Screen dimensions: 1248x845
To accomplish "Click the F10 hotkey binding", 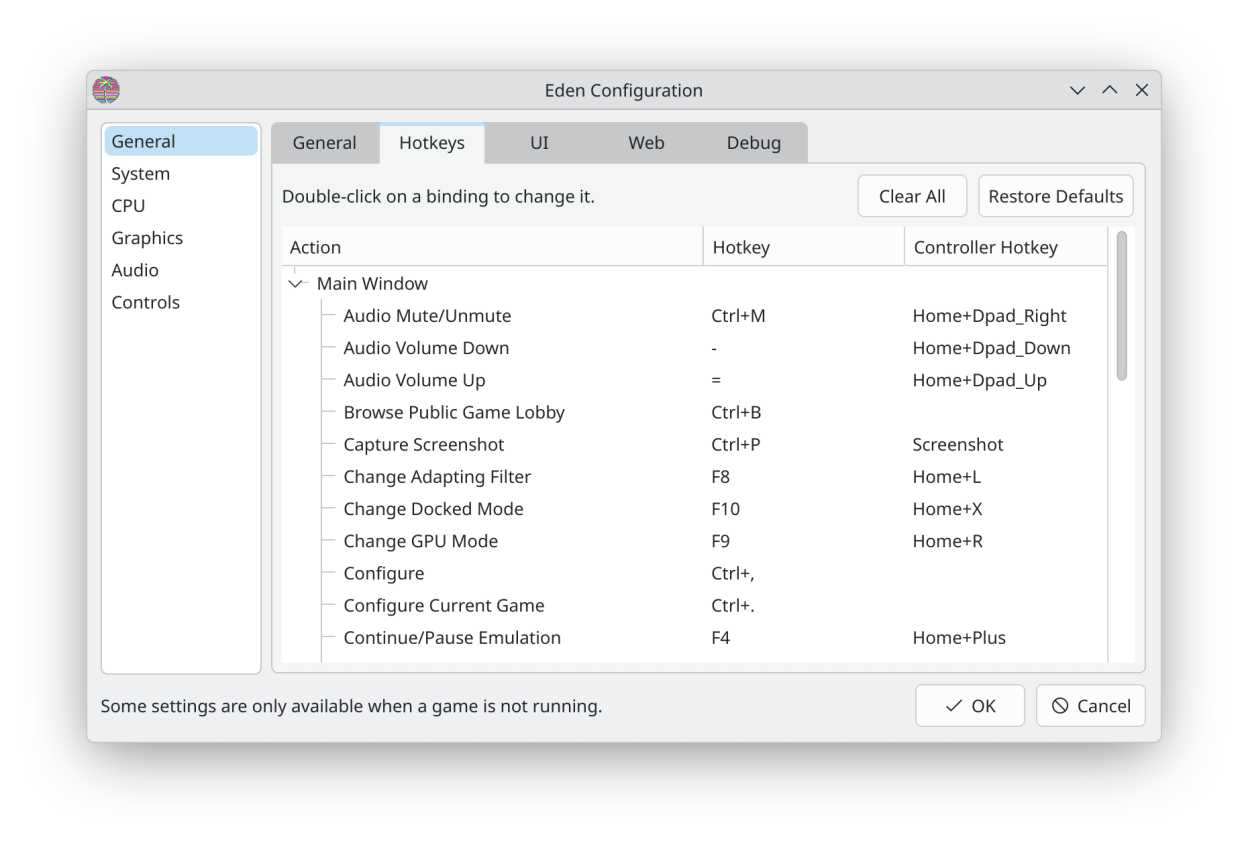I will [x=725, y=509].
